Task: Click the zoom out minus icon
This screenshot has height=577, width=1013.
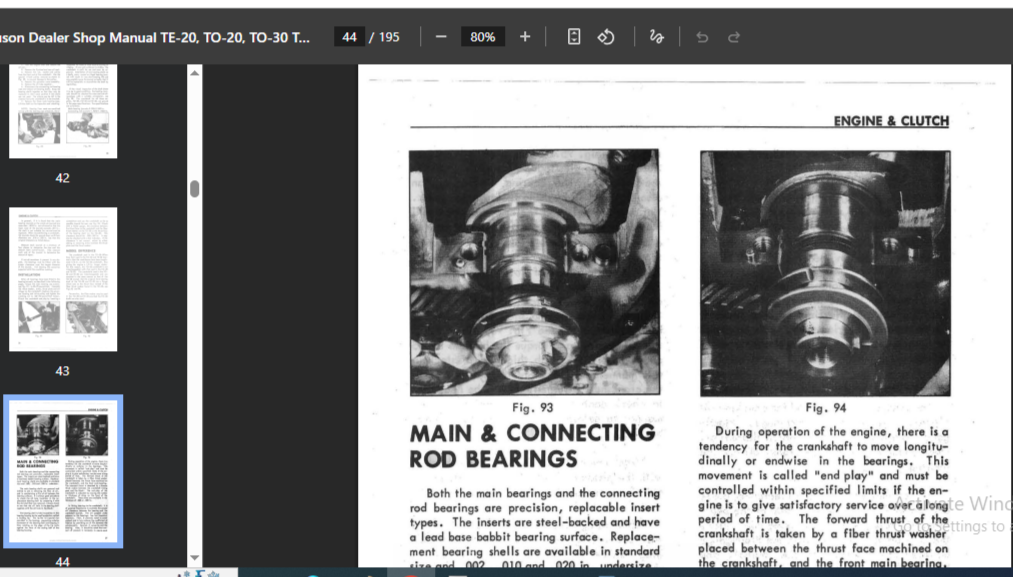Action: pyautogui.click(x=441, y=37)
